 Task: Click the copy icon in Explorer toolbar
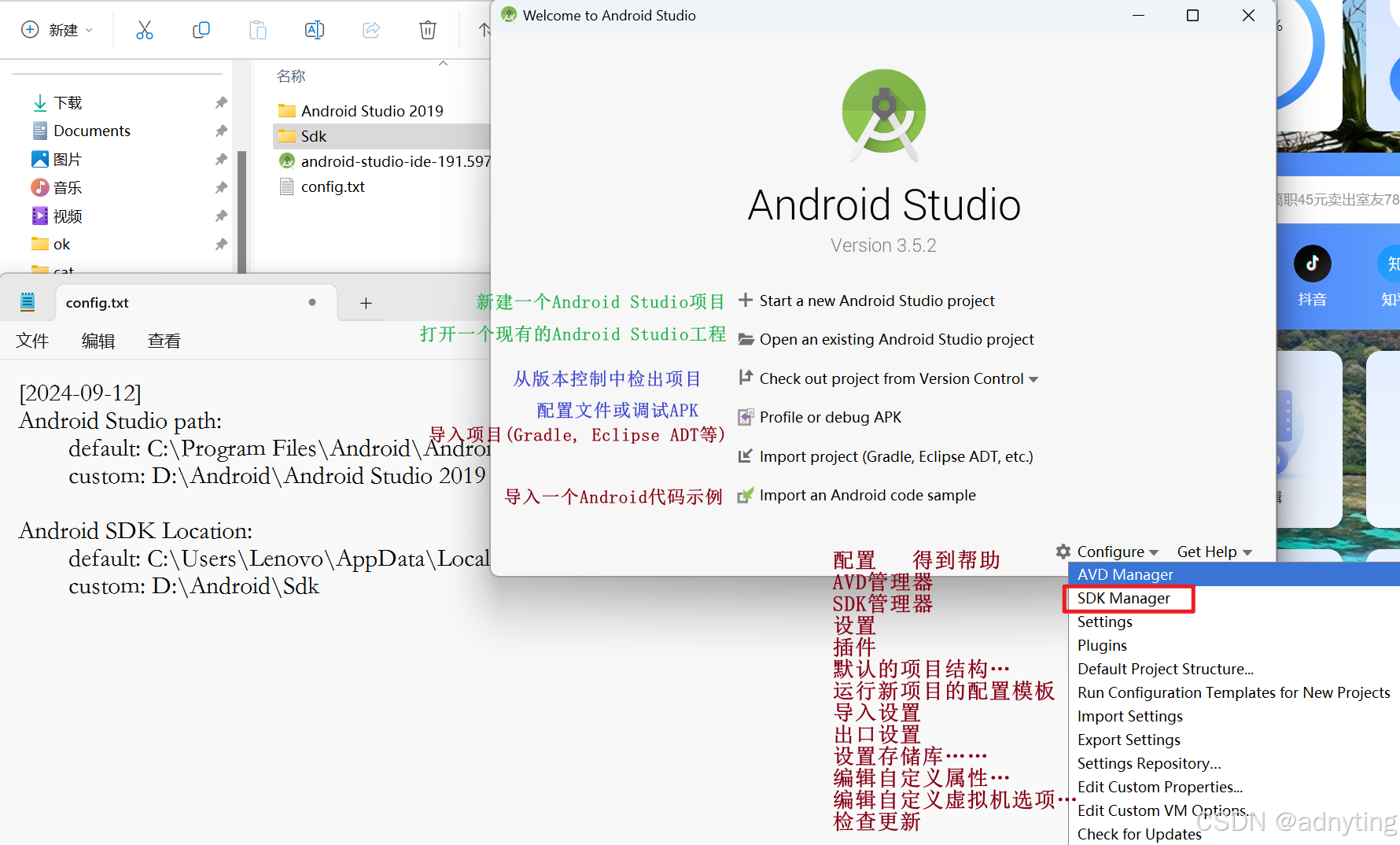[x=201, y=30]
